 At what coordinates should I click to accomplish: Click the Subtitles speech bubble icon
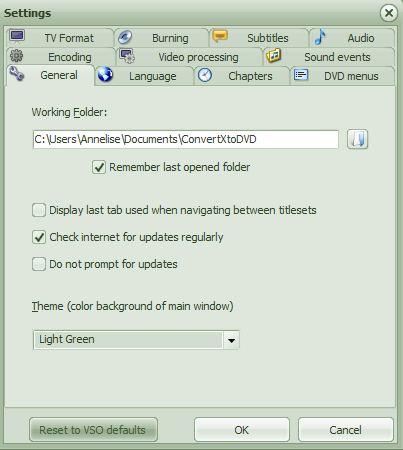(220, 36)
